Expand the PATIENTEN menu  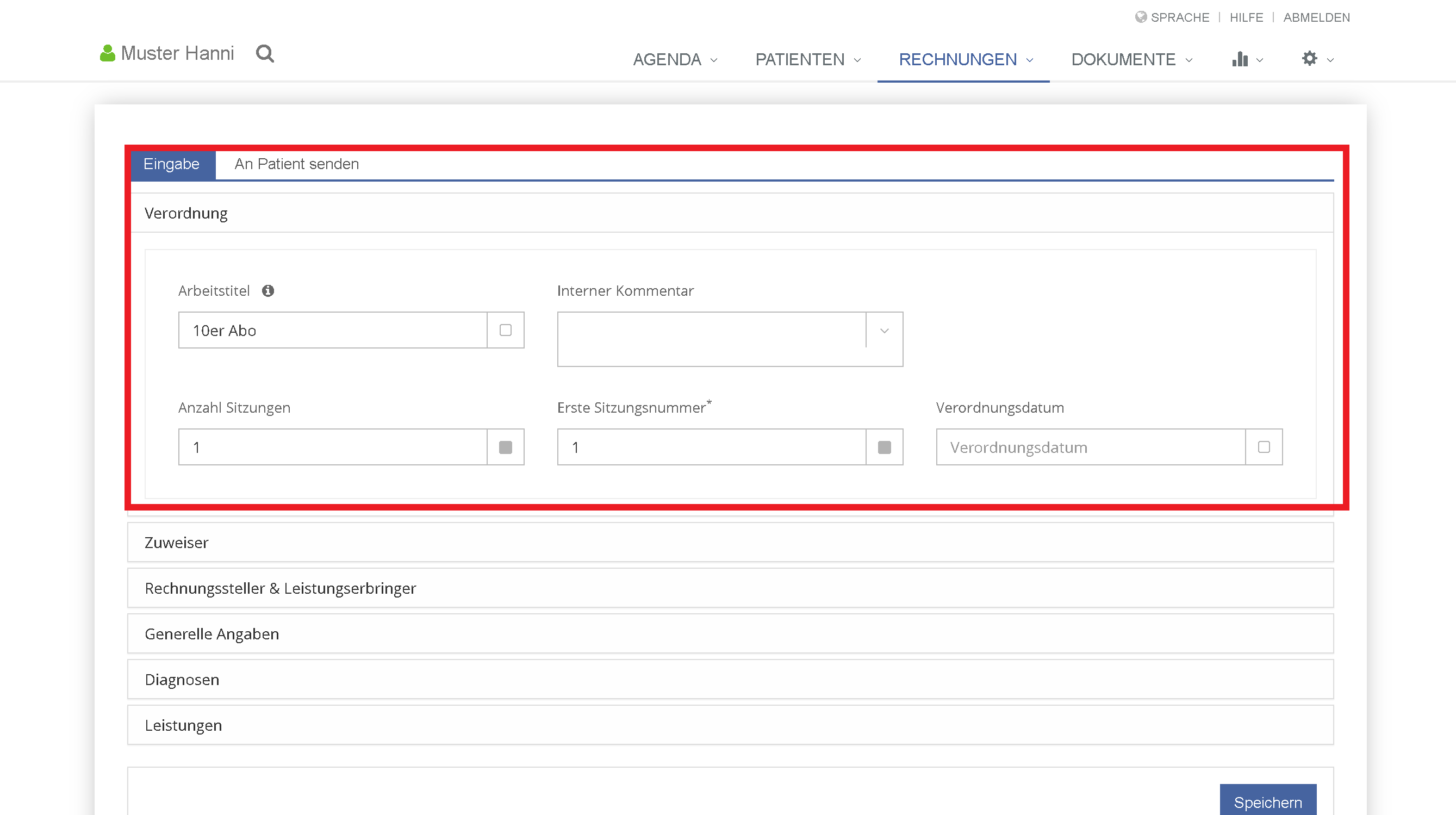(808, 59)
